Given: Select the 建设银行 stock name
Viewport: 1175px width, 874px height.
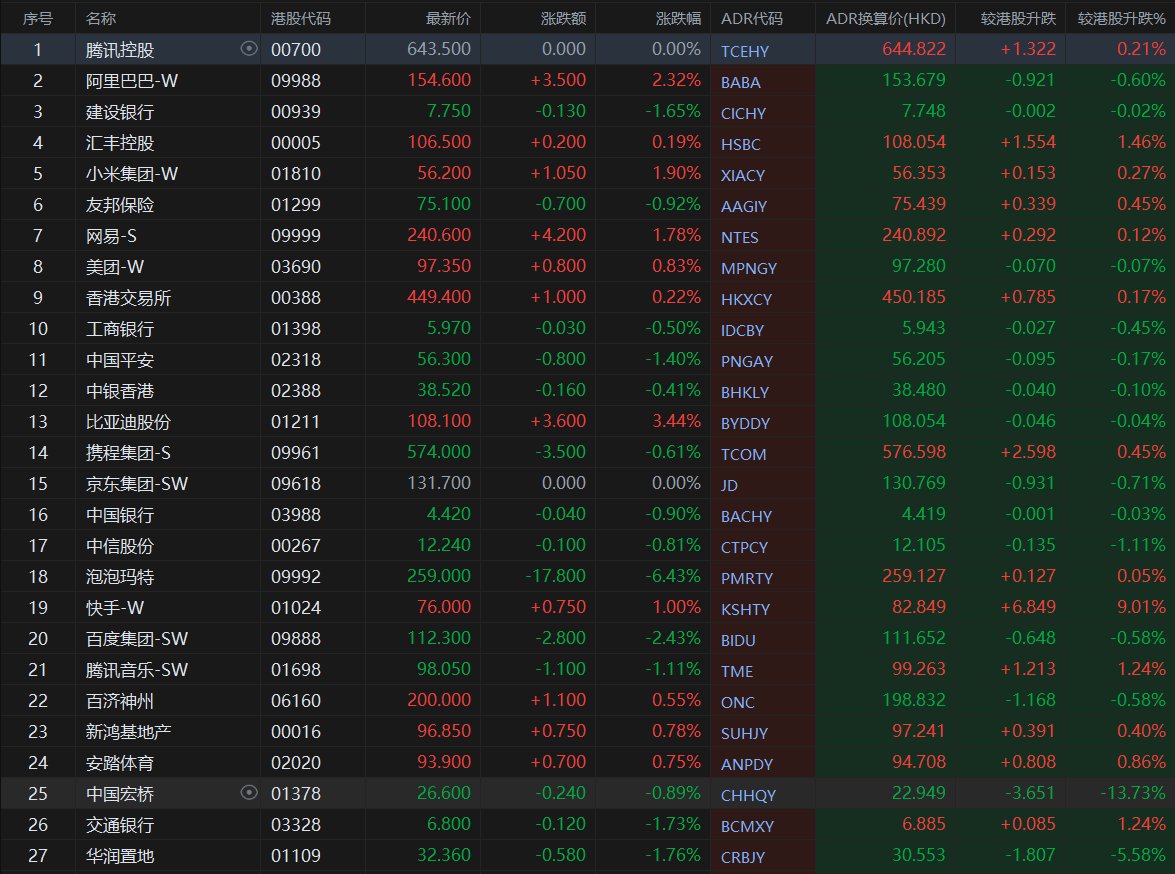Looking at the screenshot, I should tap(120, 112).
